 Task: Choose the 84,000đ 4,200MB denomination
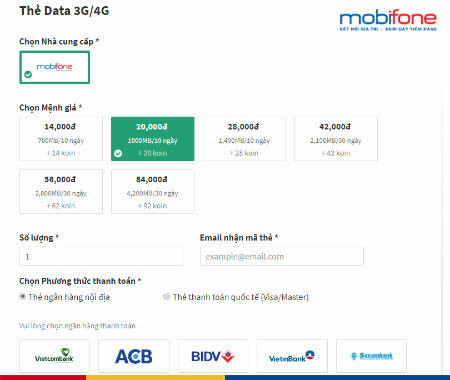pyautogui.click(x=153, y=191)
